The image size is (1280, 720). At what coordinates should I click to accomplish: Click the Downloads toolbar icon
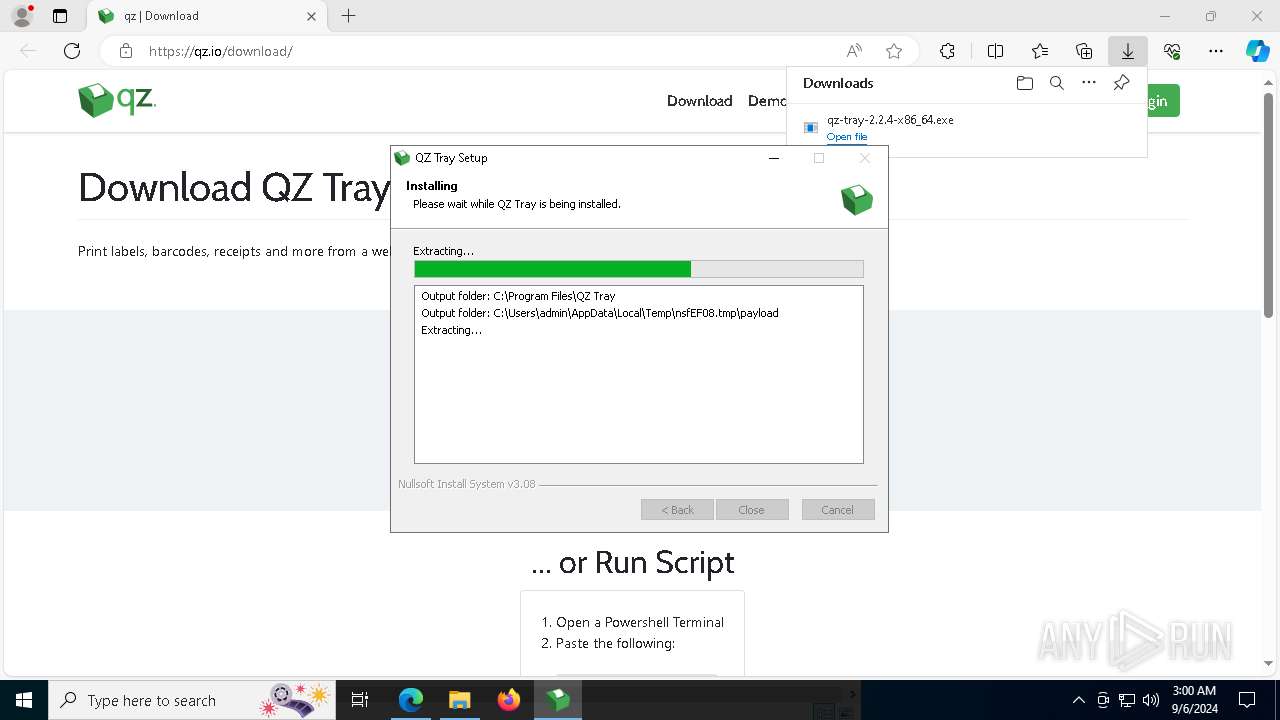[x=1128, y=51]
